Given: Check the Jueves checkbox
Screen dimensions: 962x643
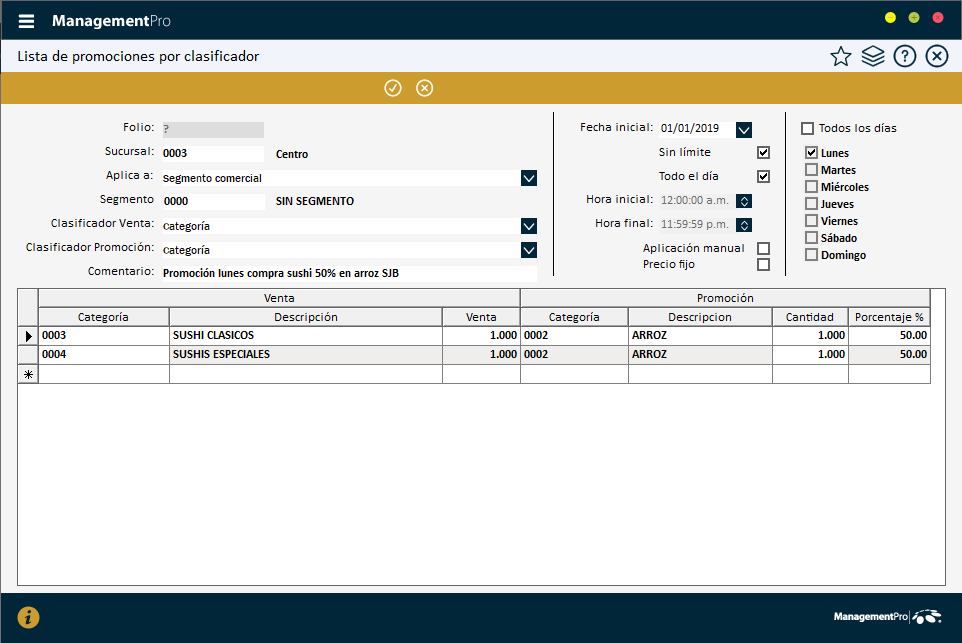Looking at the screenshot, I should pos(811,204).
